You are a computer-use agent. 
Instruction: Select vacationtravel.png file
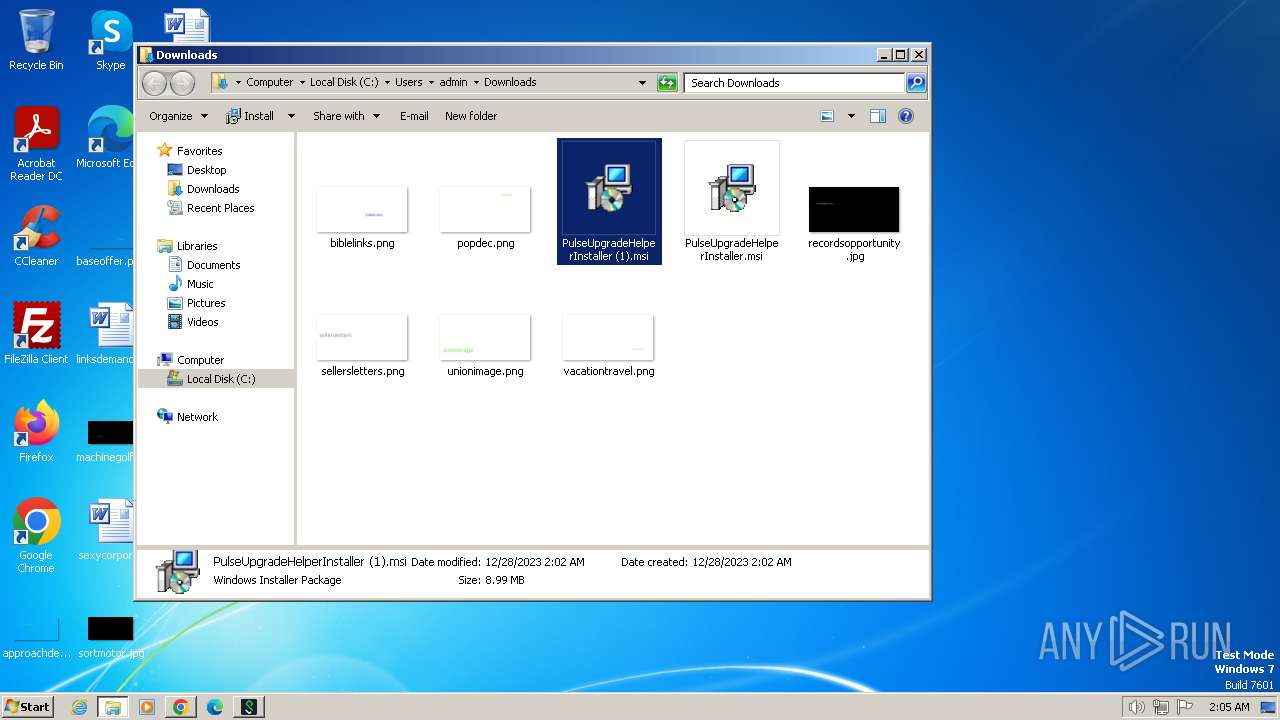609,346
